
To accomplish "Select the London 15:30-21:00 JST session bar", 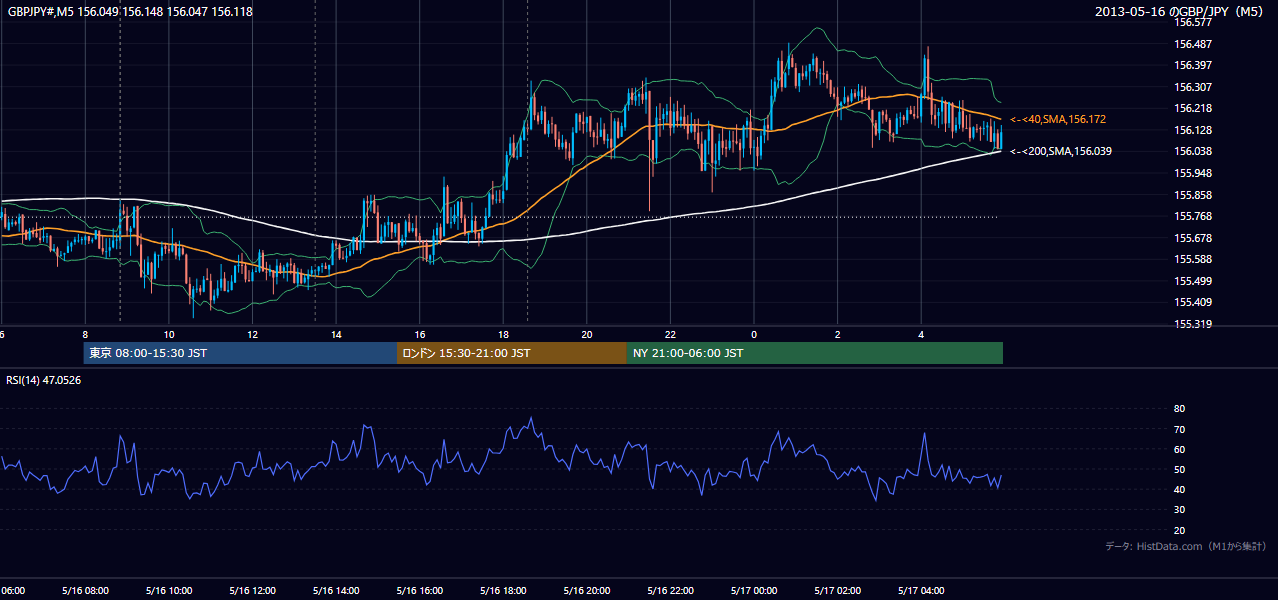I will [x=512, y=353].
